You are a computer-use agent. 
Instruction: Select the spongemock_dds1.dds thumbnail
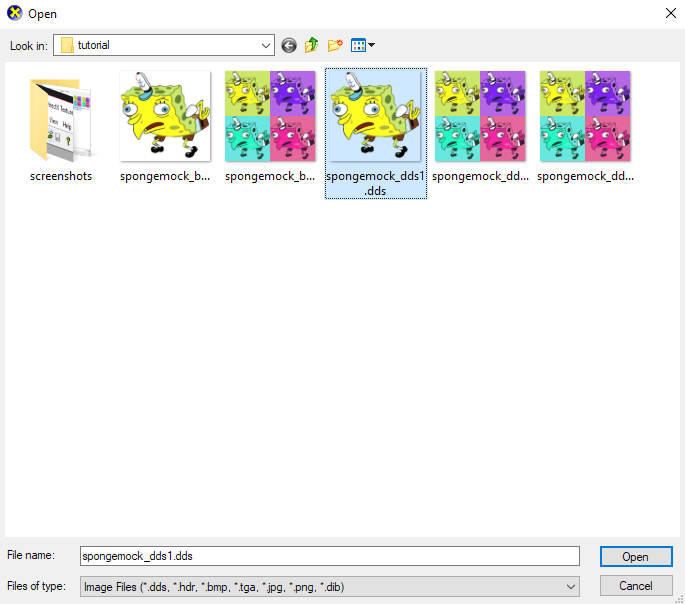[375, 116]
